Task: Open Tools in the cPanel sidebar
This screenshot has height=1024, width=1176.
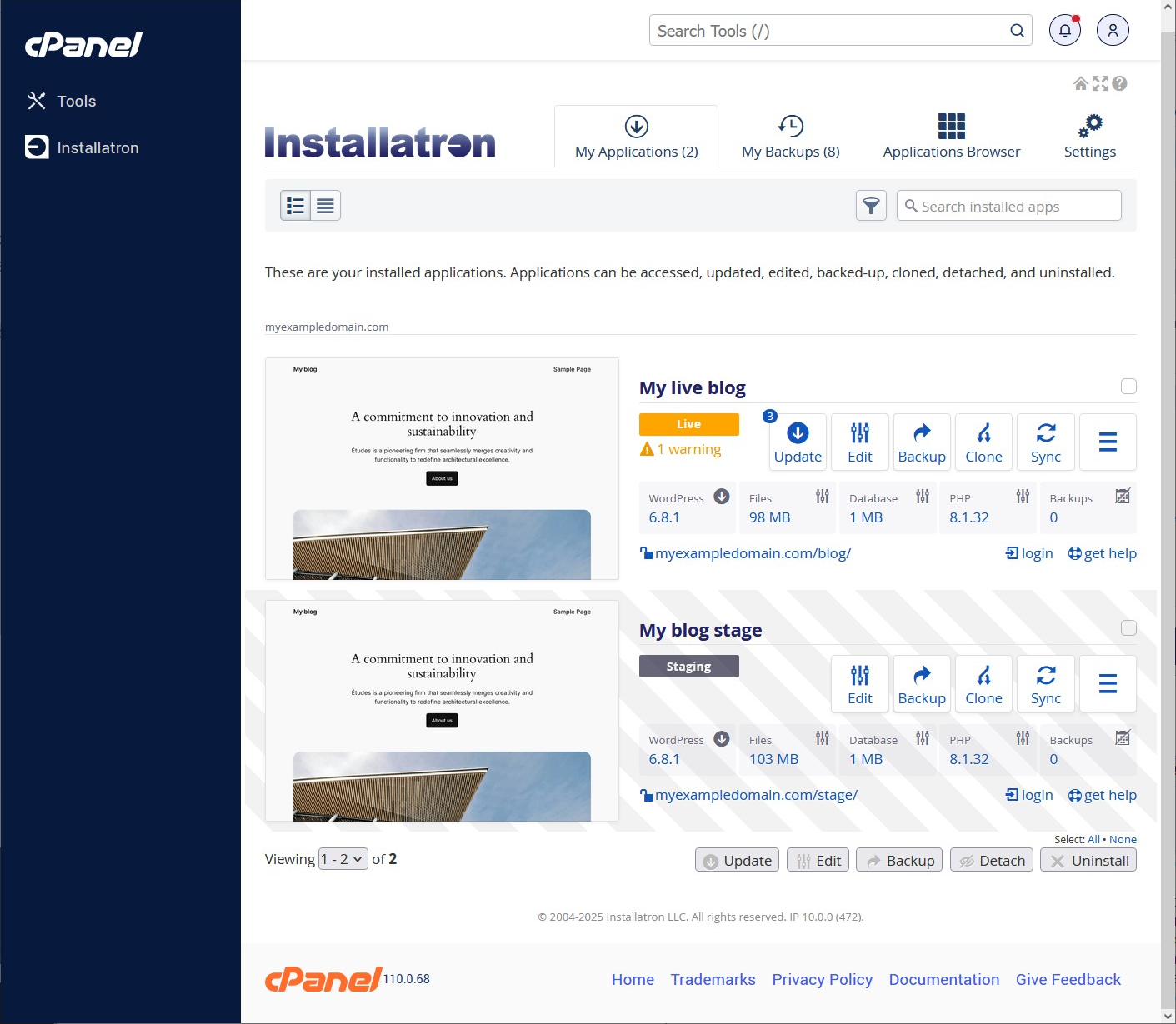Action: 61,101
